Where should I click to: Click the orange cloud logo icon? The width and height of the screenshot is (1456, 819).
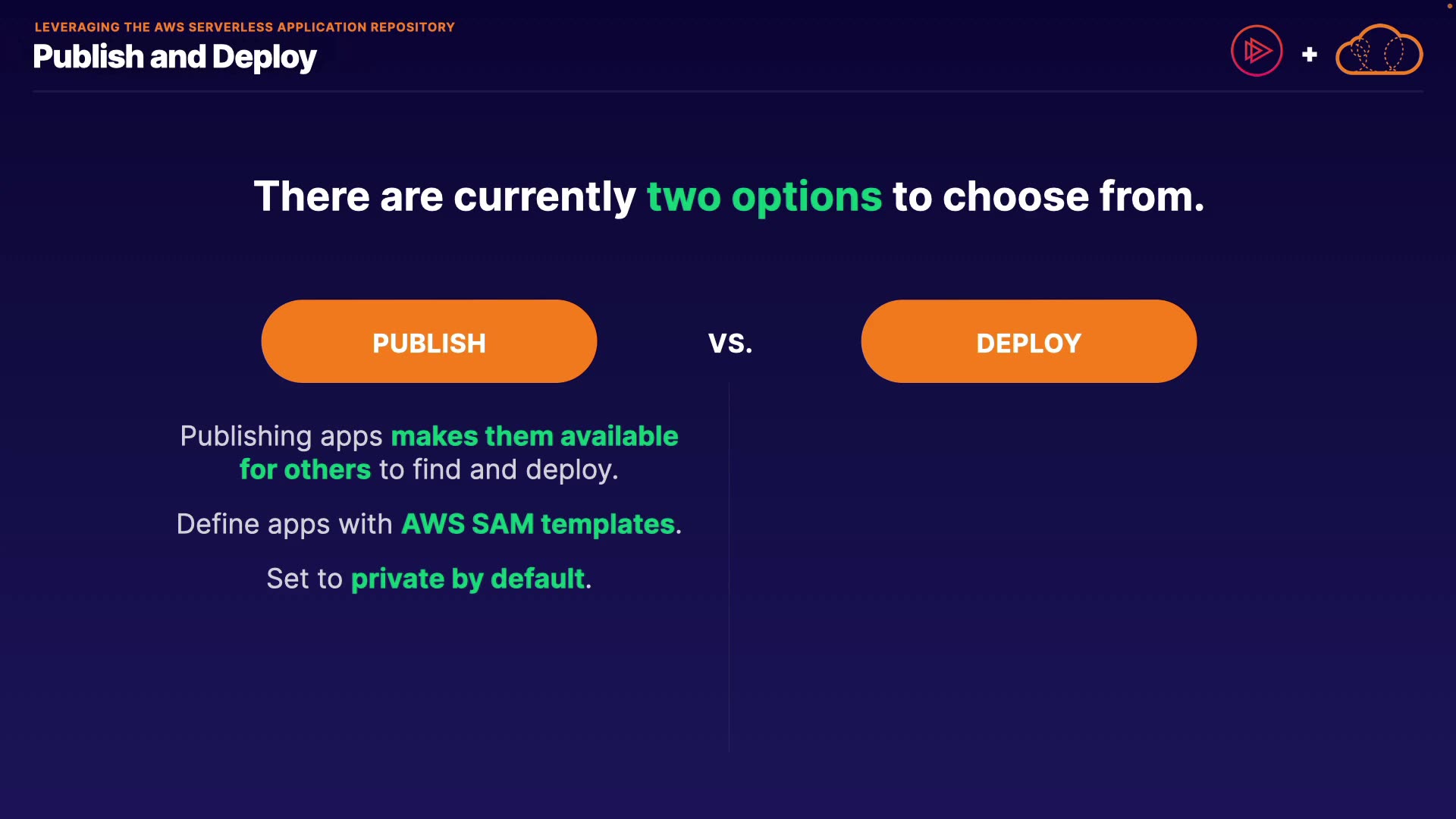pos(1379,51)
